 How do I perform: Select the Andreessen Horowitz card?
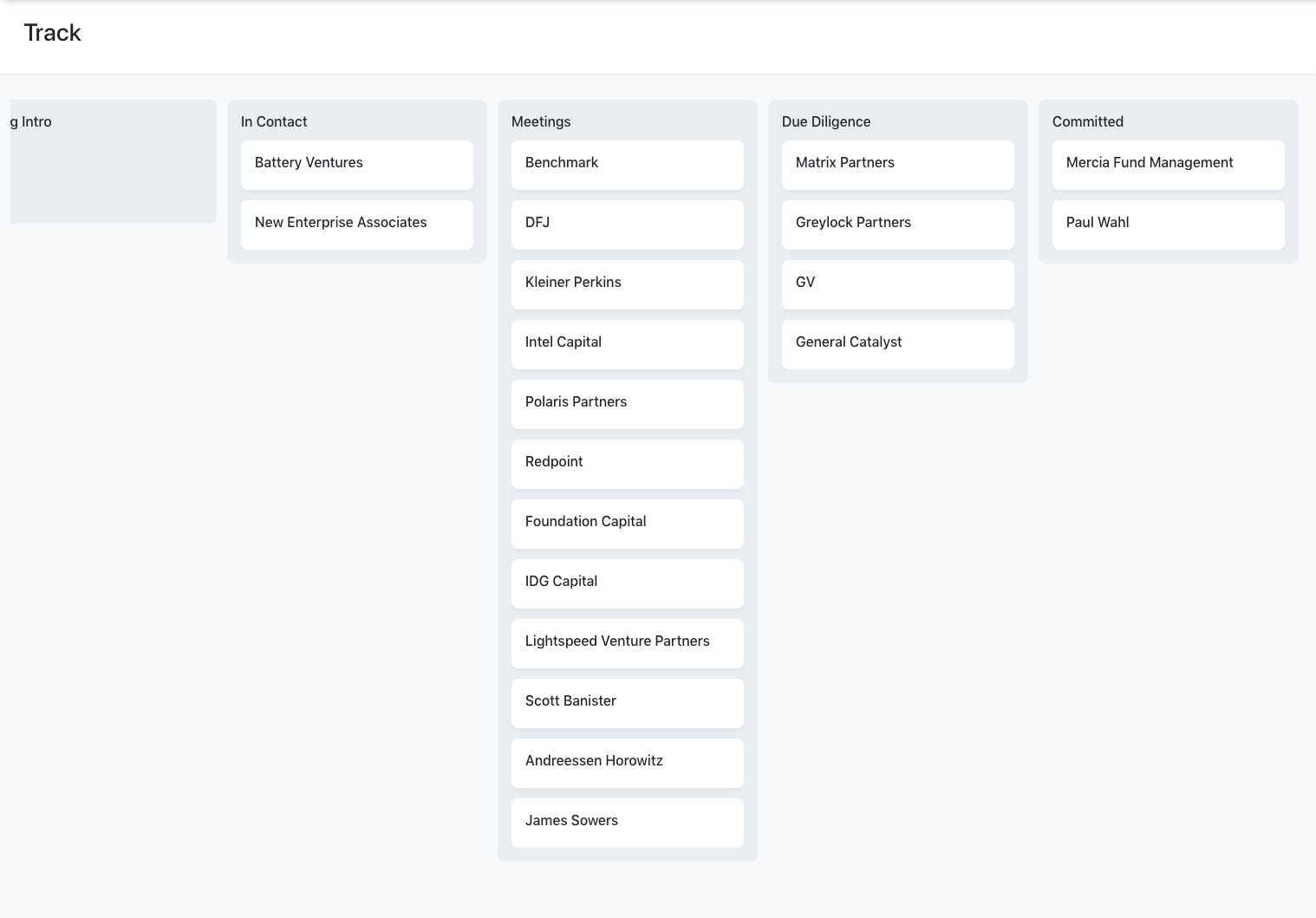628,763
